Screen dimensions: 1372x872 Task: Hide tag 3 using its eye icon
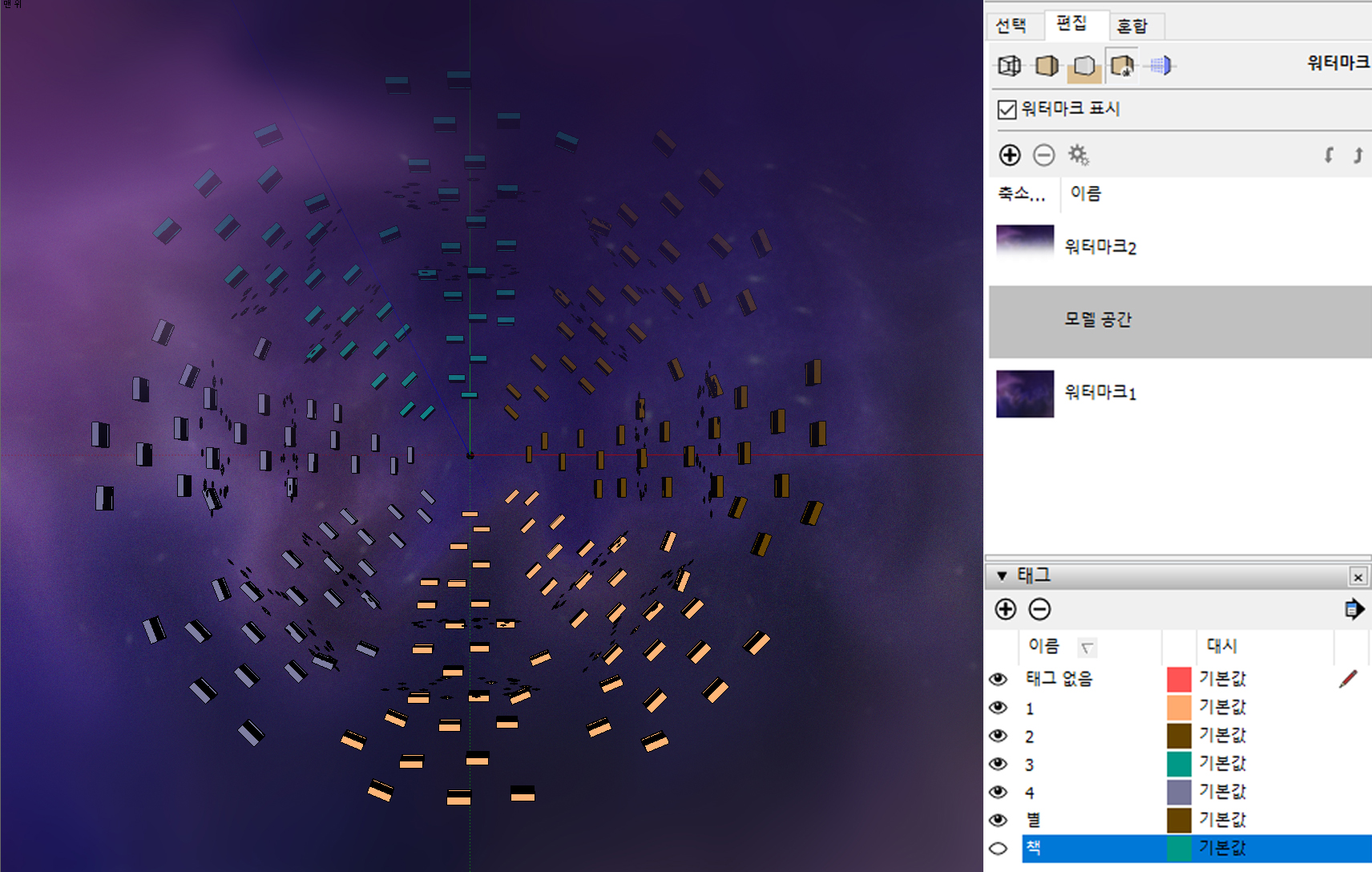[998, 764]
